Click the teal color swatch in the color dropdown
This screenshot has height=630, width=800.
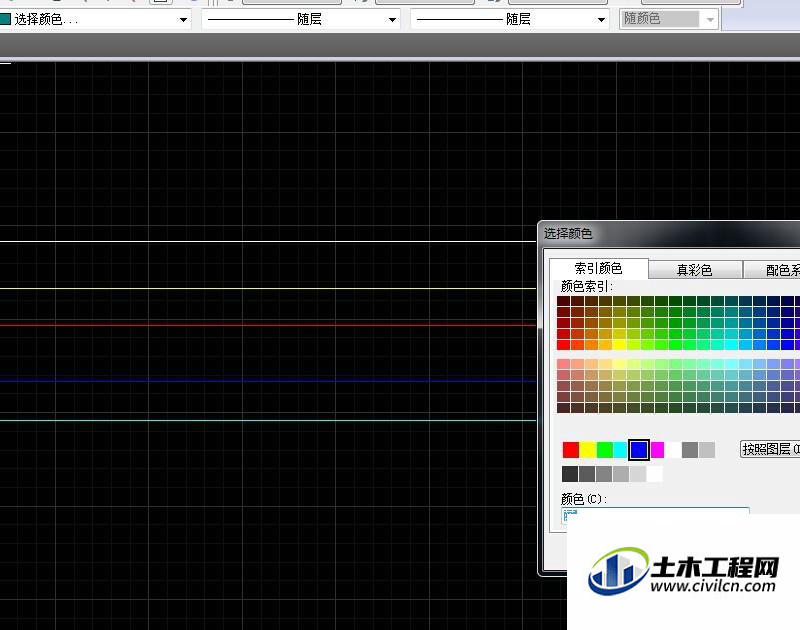5,19
